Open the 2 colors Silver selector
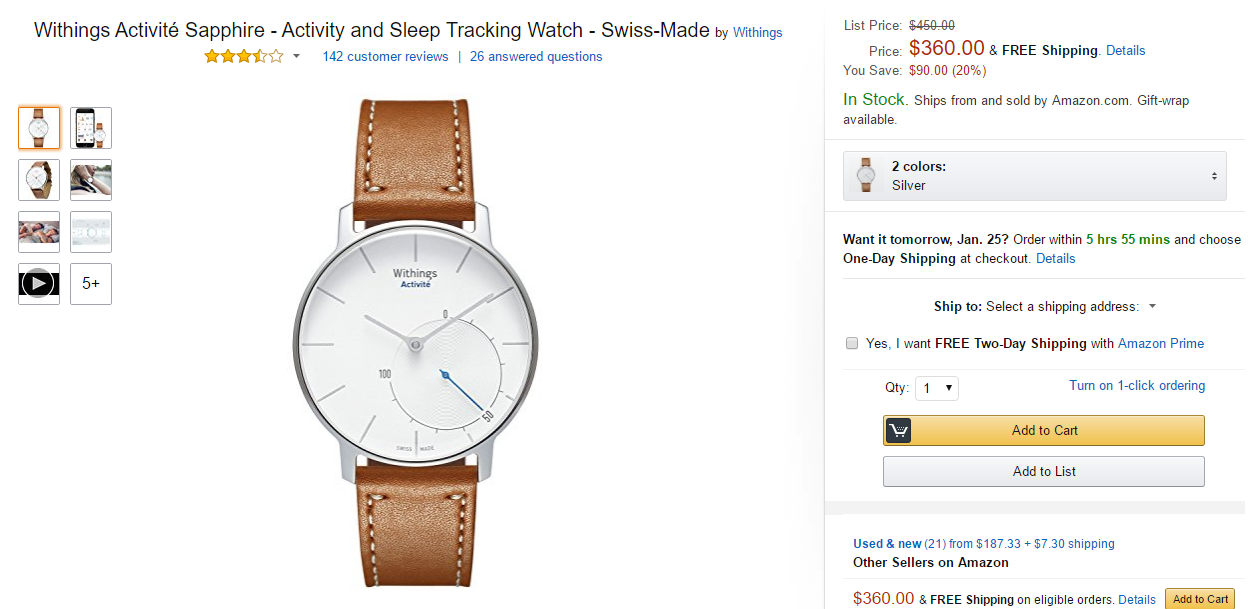The image size is (1253, 609). (x=1035, y=175)
